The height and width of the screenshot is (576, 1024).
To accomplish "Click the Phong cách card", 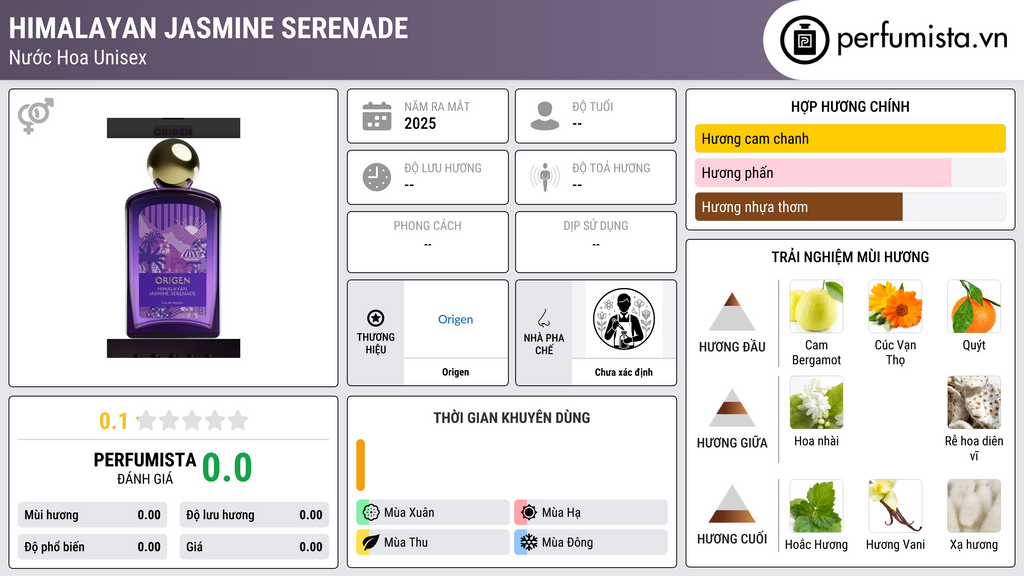I will 428,242.
